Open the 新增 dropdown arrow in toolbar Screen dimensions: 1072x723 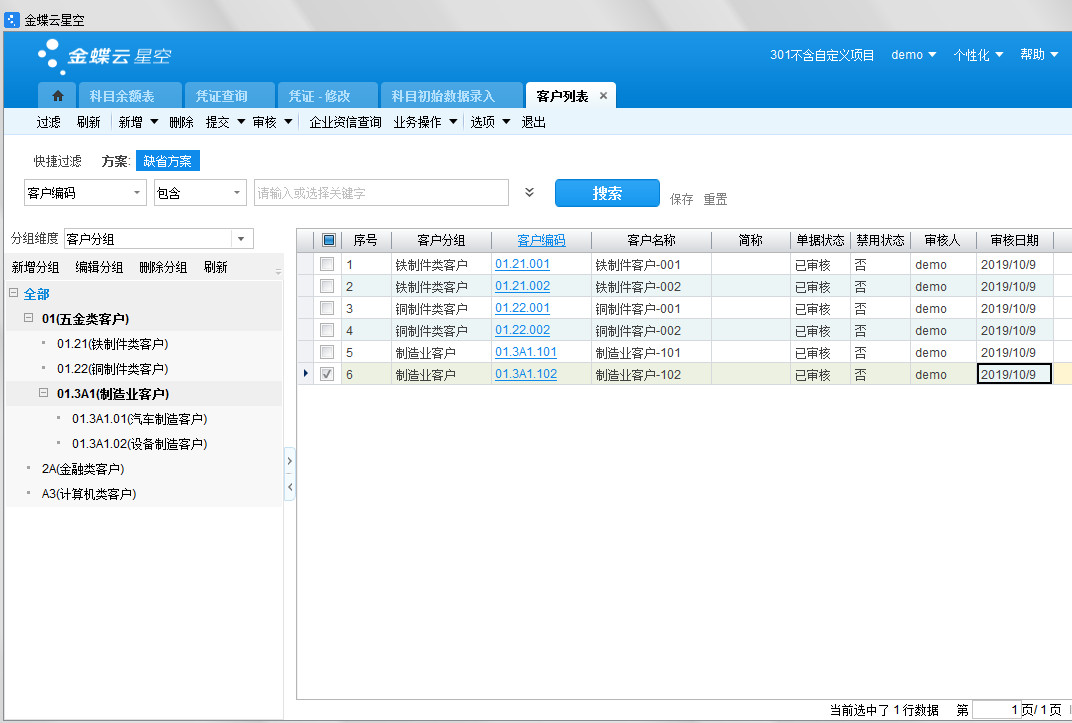tap(154, 122)
